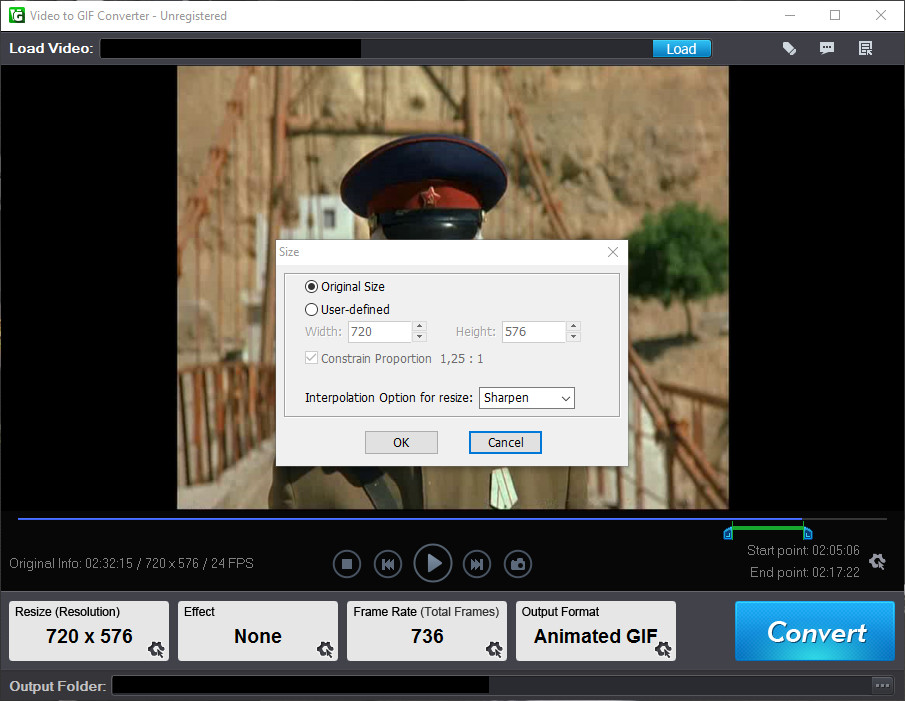Close the Size dialog with X
Screen dimensions: 905x701
click(613, 252)
